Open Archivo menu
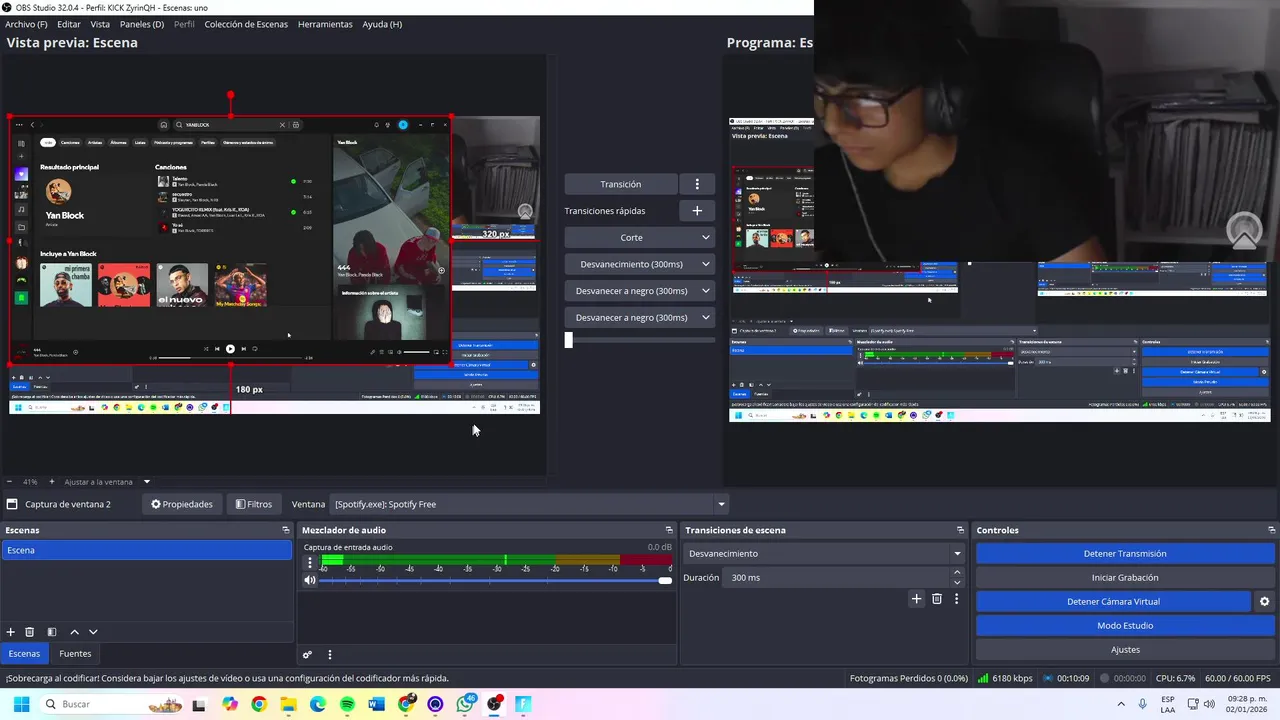The height and width of the screenshot is (720, 1280). tap(26, 24)
